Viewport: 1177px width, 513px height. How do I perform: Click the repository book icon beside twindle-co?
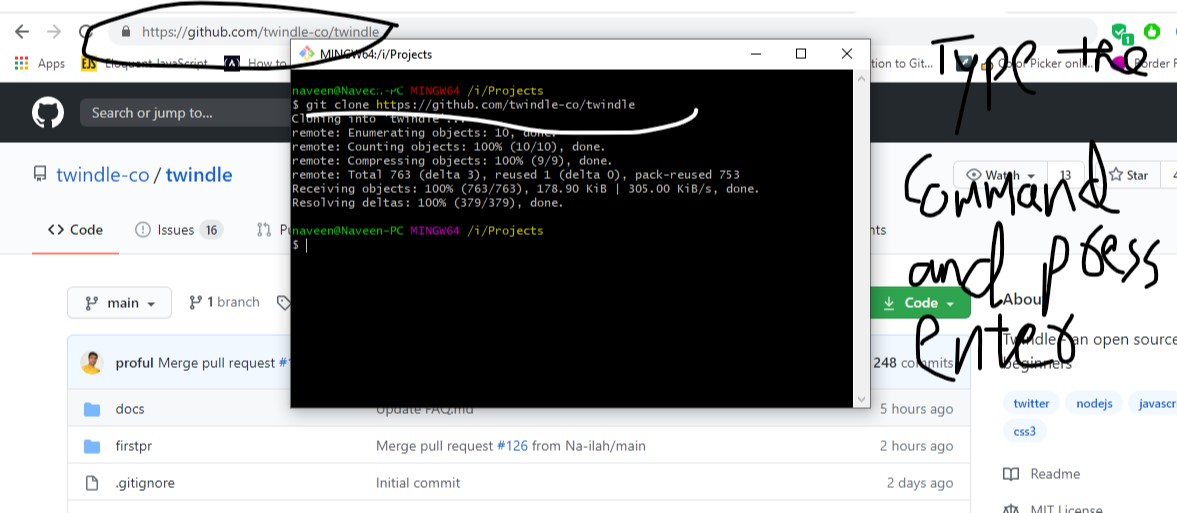click(x=39, y=175)
